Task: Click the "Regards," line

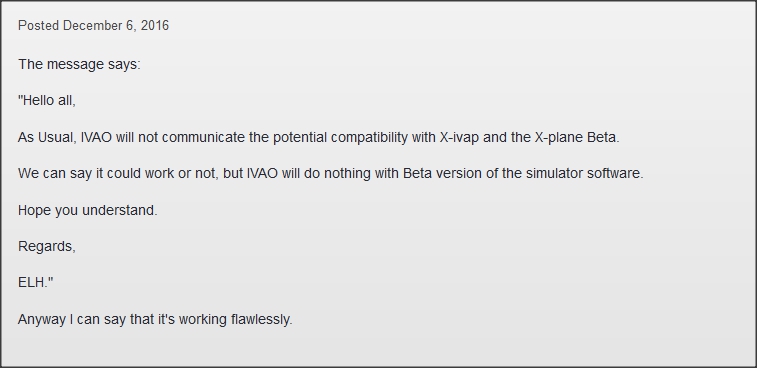Action: tap(47, 246)
